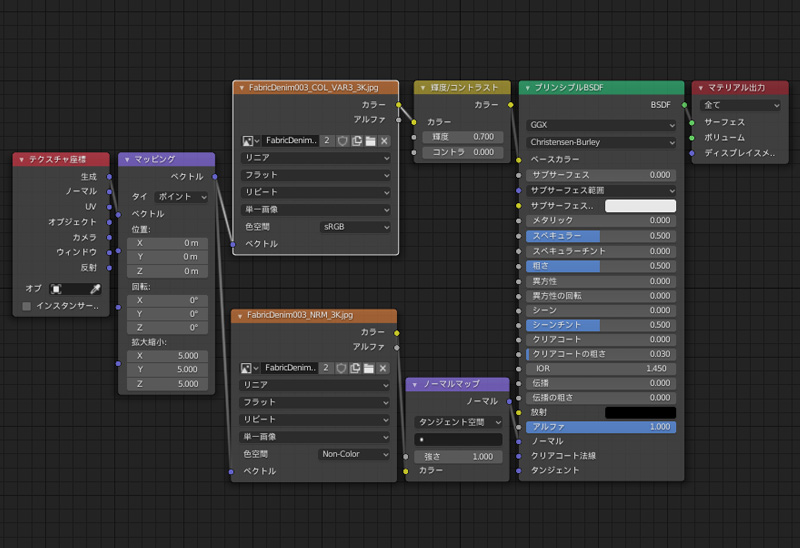The image size is (800, 548).
Task: Open タンジェント空間 dropdown in Normal Map node
Action: [x=458, y=422]
